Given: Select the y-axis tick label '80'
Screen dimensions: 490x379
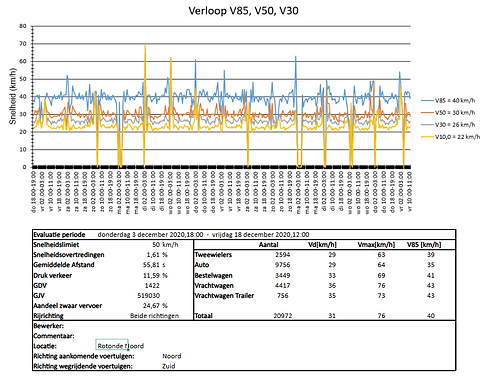Looking at the screenshot, I should [23, 26].
